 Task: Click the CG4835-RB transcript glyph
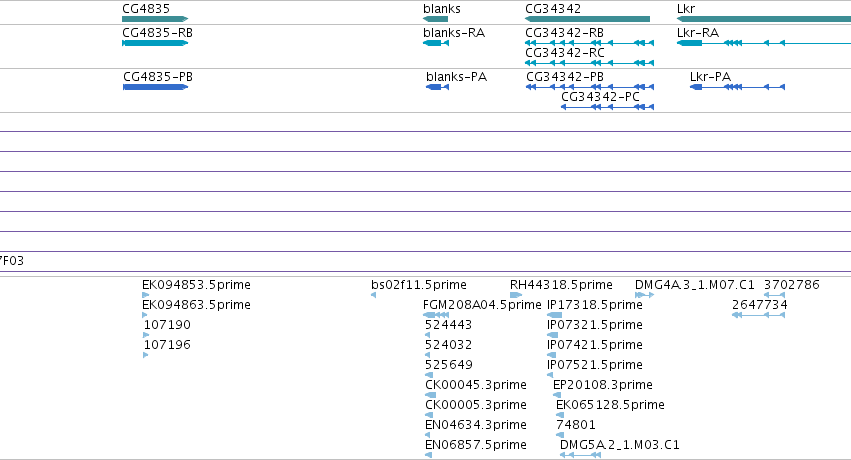155,43
